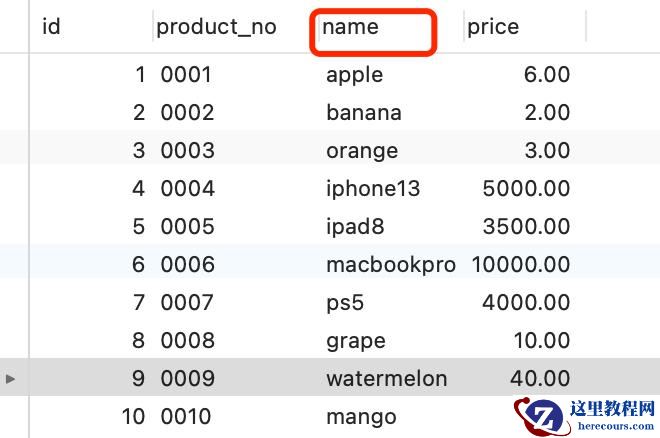Select price cell '3.00'
This screenshot has width=660, height=438.
click(x=547, y=151)
